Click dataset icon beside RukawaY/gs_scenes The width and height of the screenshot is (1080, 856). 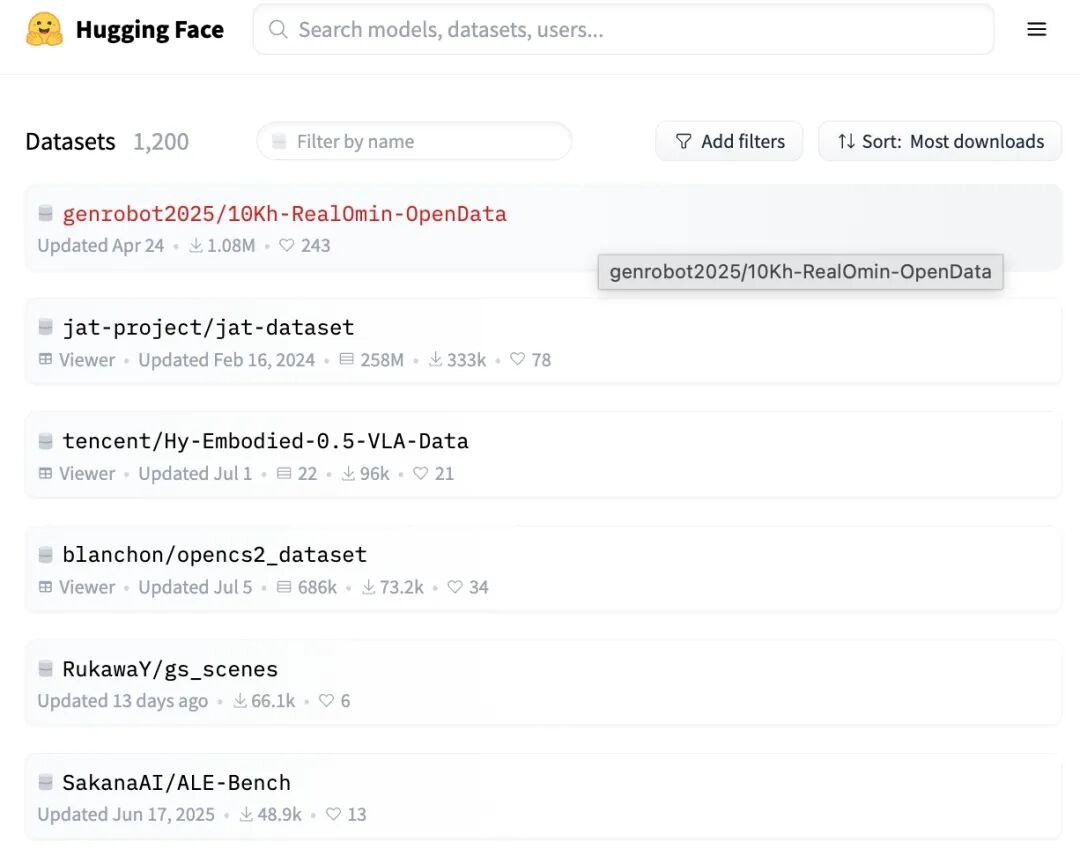tap(45, 668)
